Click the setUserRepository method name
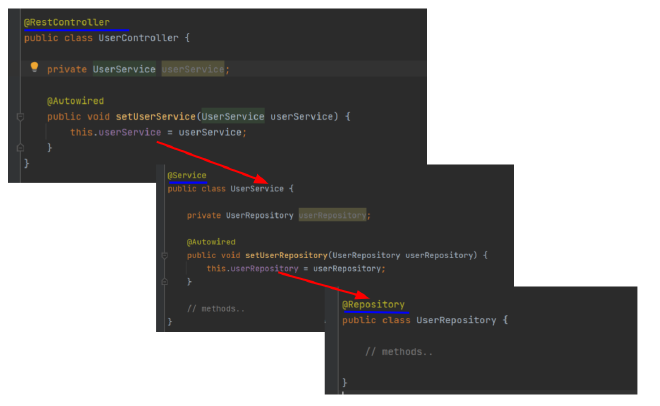Screen dimensions: 660x406 coord(286,255)
